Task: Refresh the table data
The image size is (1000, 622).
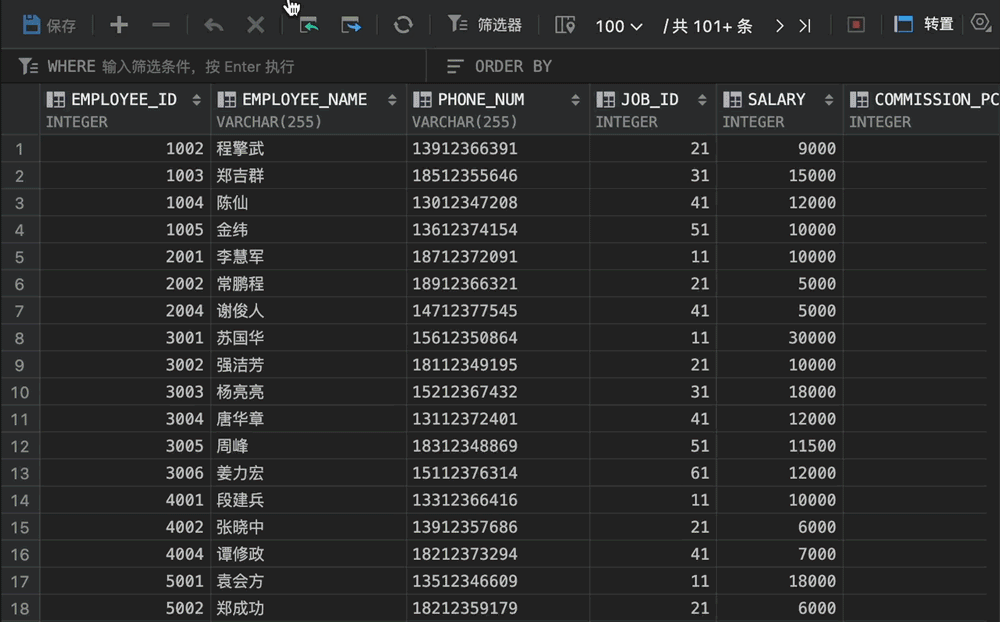Action: 402,25
